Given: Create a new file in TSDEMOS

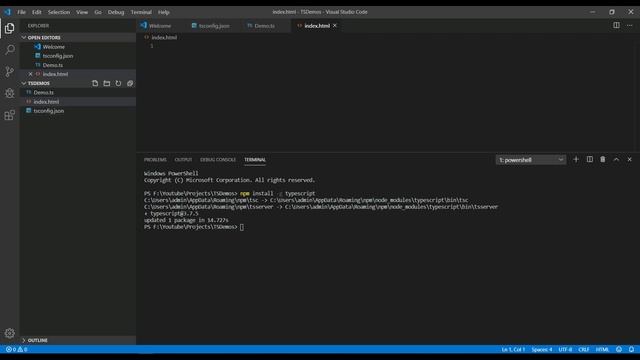Looking at the screenshot, I should [95, 83].
